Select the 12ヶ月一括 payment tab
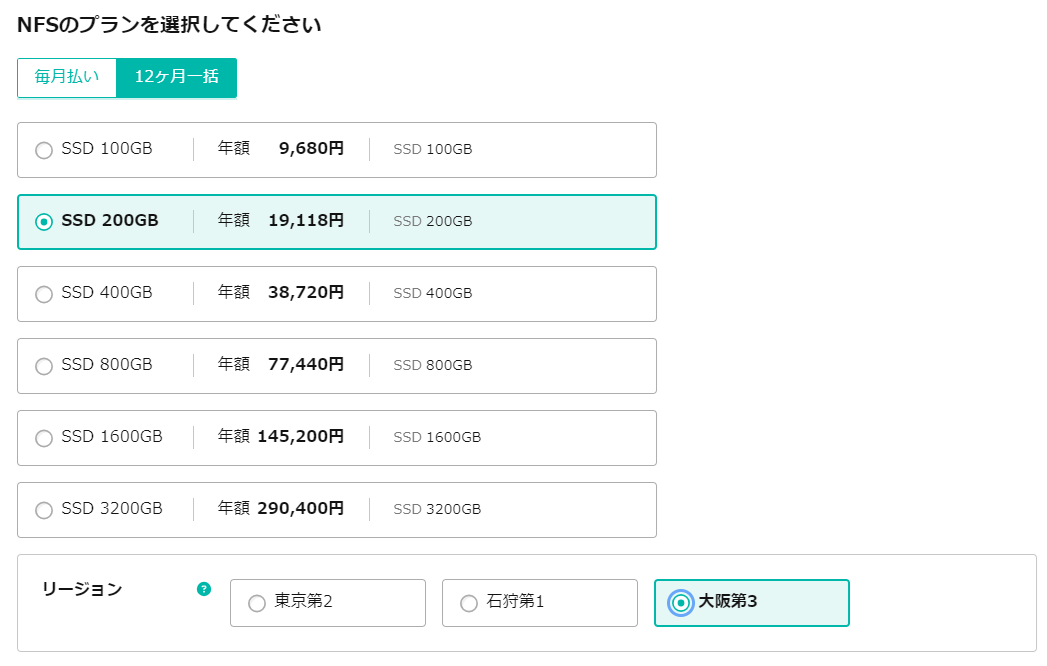1047x666 pixels. click(x=177, y=77)
